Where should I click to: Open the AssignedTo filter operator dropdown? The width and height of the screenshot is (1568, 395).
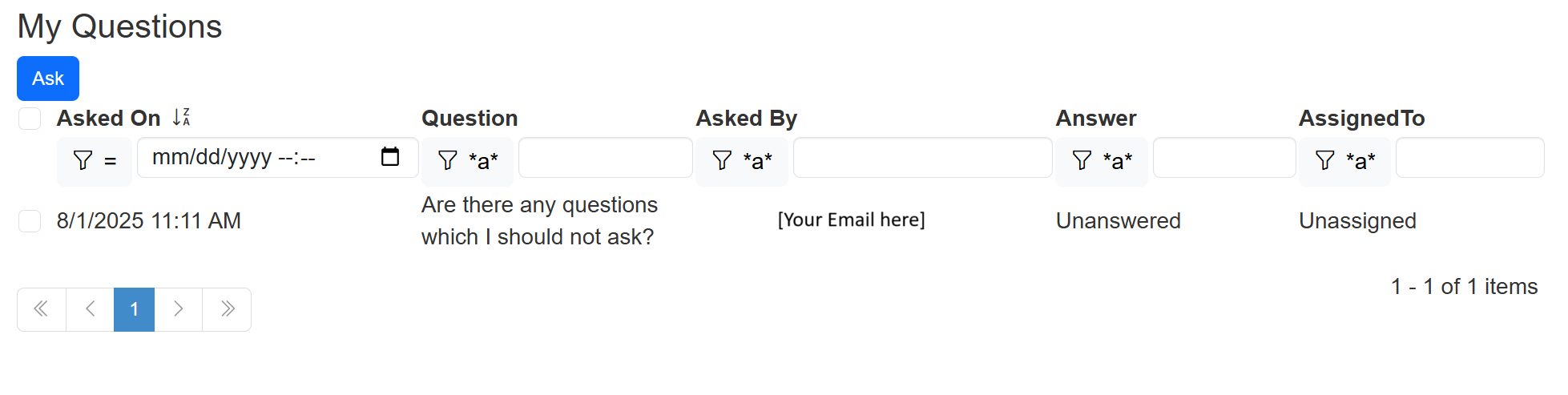click(1344, 161)
